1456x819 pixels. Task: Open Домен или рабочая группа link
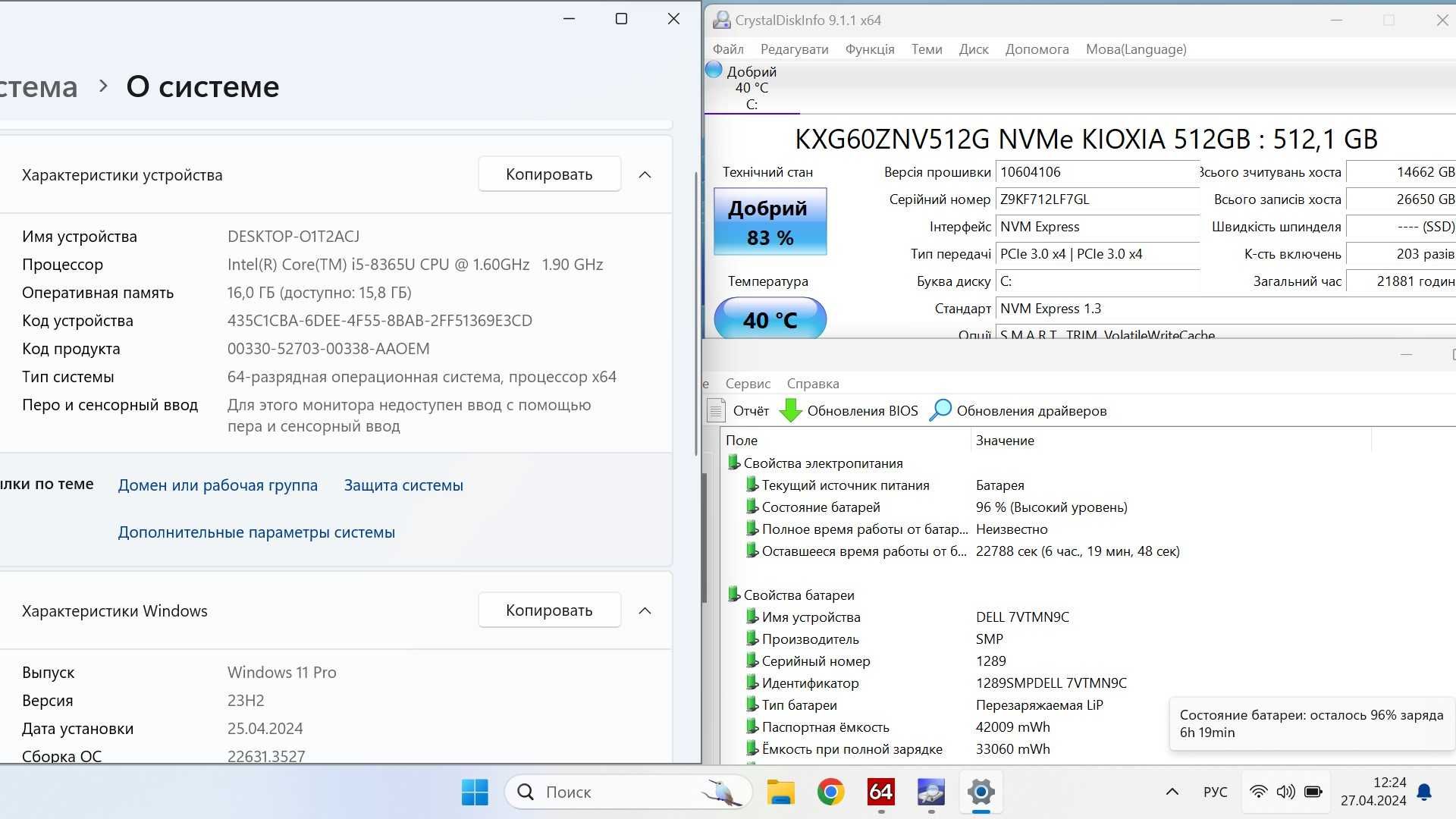pos(218,485)
